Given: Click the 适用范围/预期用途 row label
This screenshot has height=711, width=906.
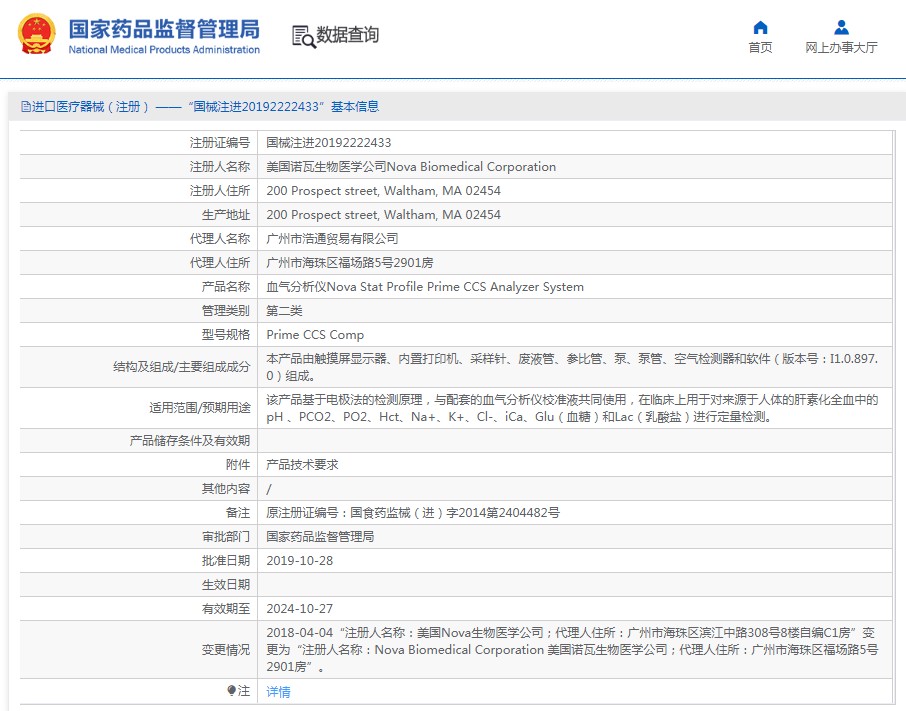Looking at the screenshot, I should pyautogui.click(x=199, y=408).
